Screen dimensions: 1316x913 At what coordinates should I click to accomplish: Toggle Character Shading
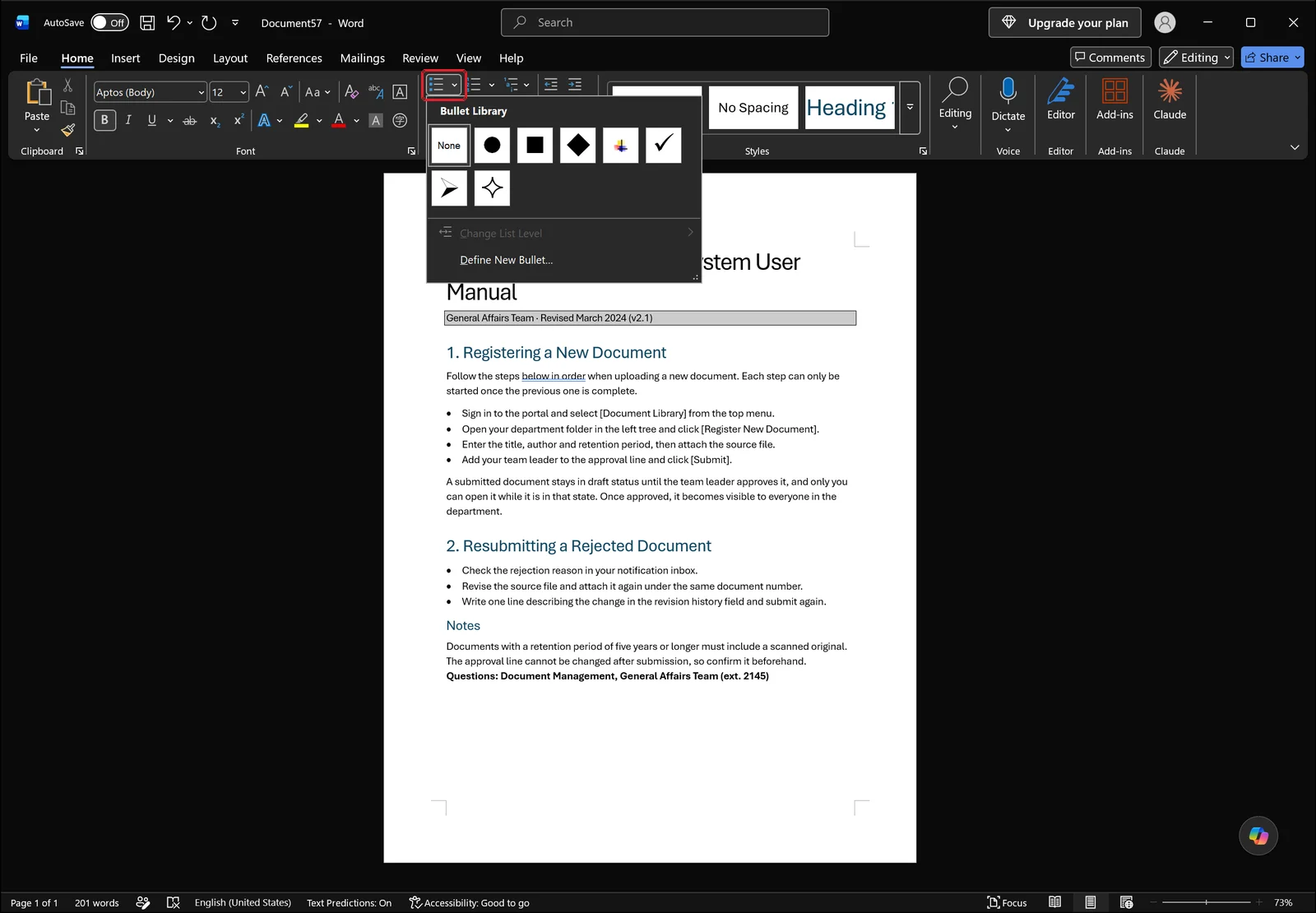tap(376, 120)
